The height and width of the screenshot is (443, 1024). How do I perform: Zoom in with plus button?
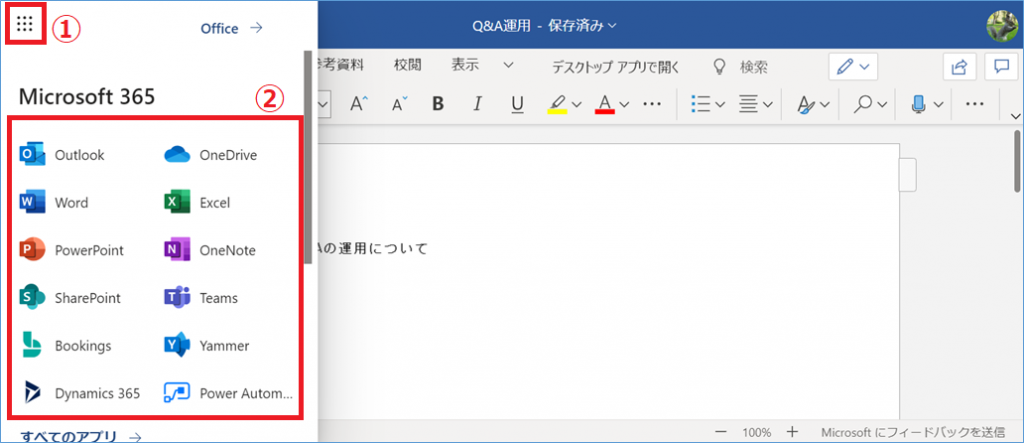coord(792,432)
